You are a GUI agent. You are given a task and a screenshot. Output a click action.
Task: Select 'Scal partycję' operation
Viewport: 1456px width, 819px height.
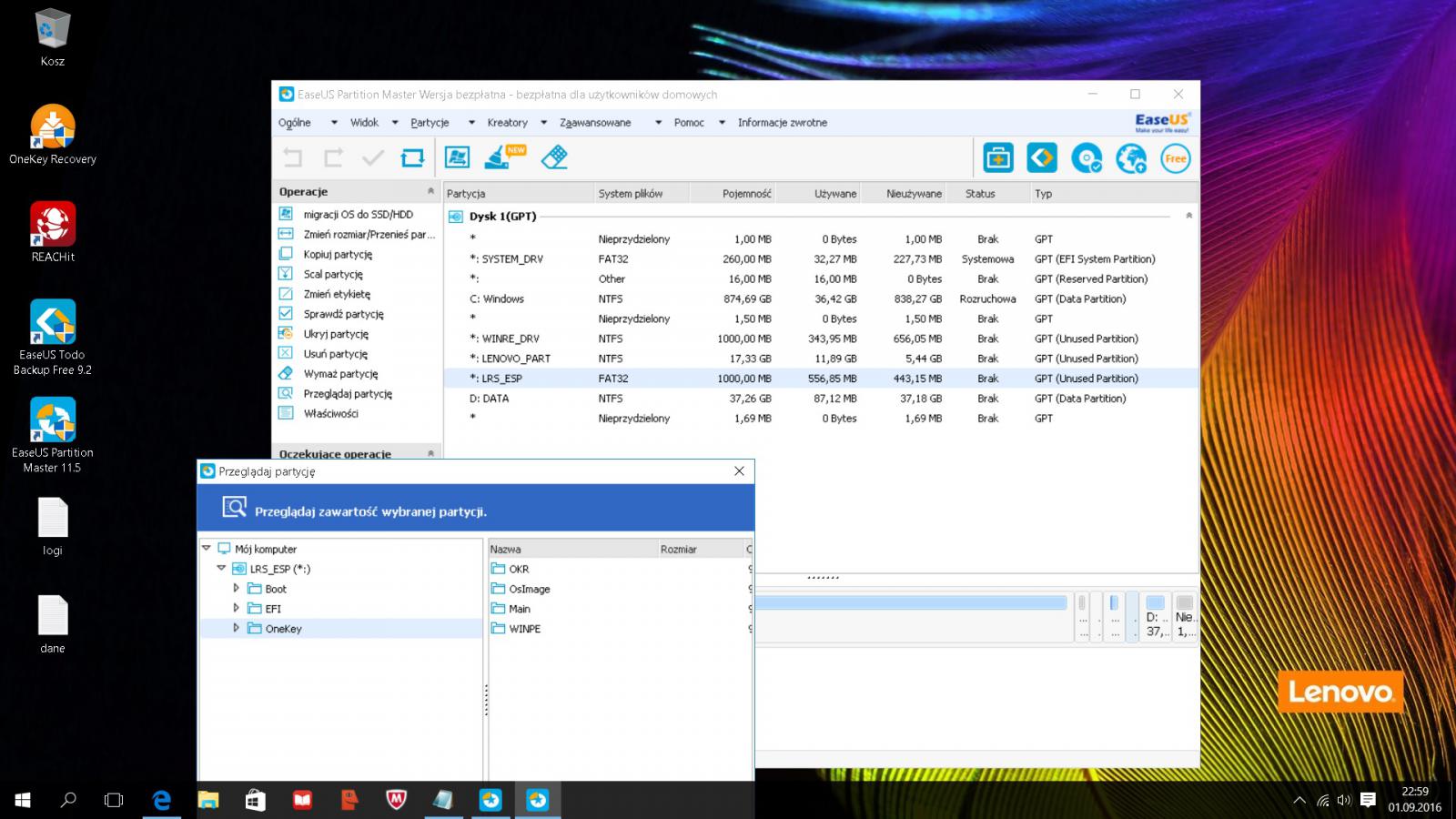coord(333,274)
